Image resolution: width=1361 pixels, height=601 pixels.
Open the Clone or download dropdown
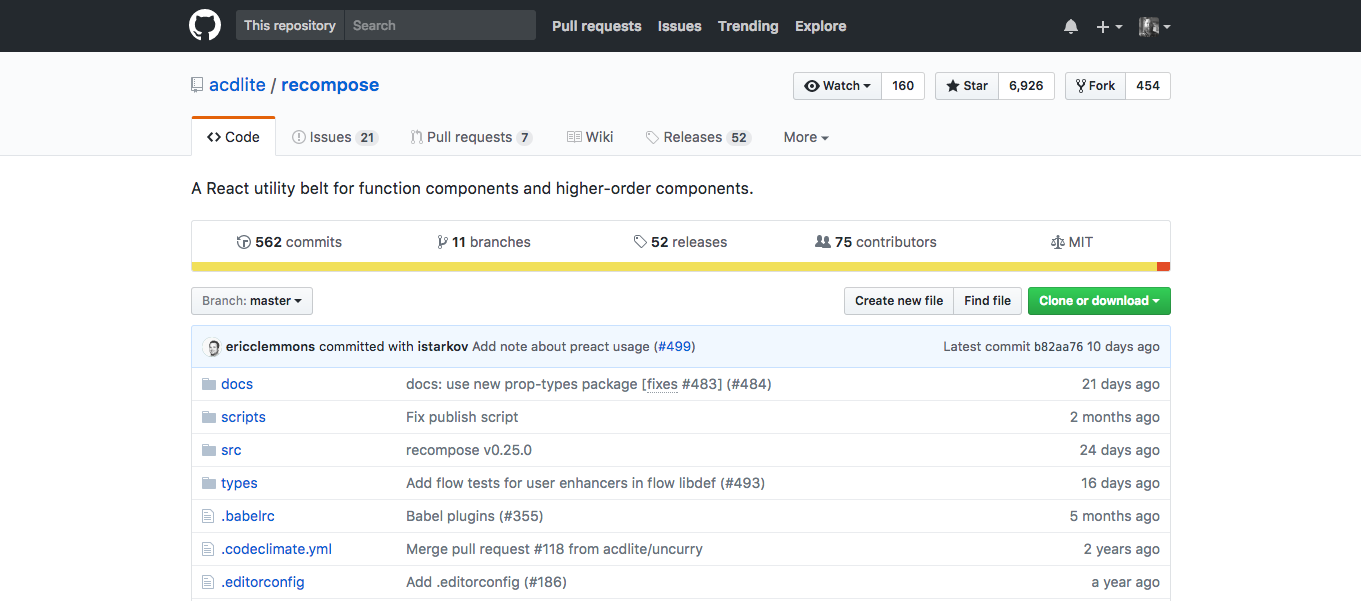coord(1099,301)
